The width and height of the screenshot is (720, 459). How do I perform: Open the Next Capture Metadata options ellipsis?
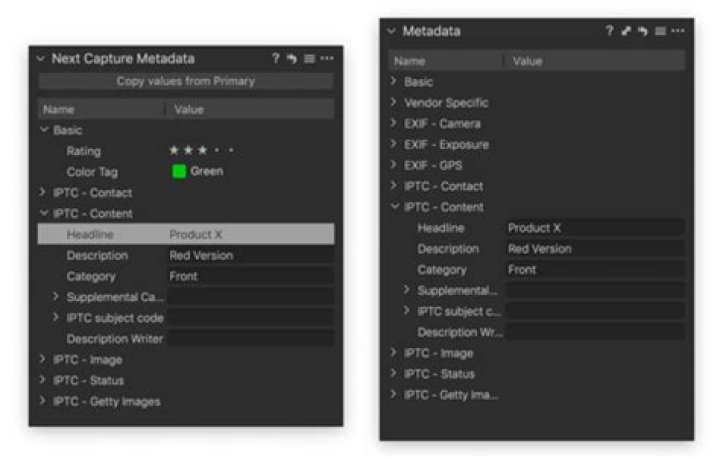(x=327, y=59)
